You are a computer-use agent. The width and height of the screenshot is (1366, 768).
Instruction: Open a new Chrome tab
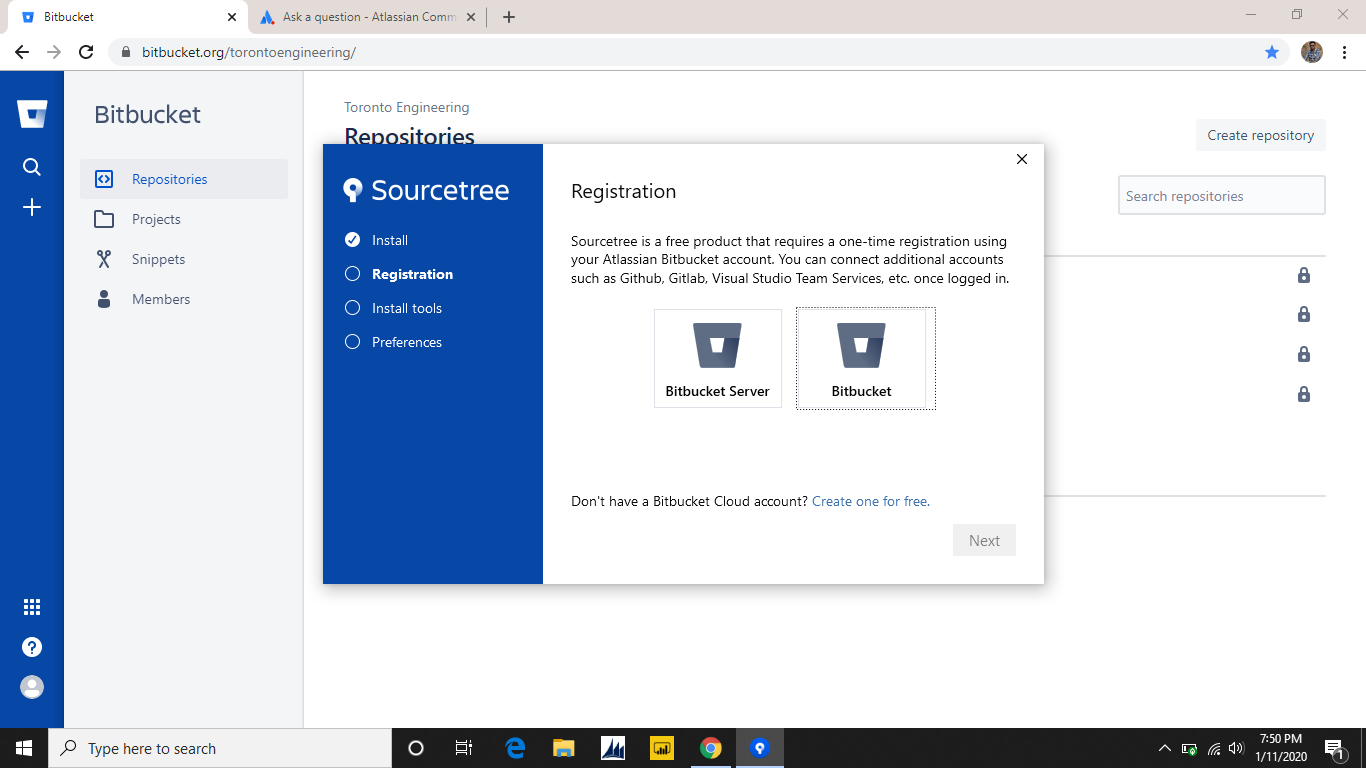tap(509, 17)
